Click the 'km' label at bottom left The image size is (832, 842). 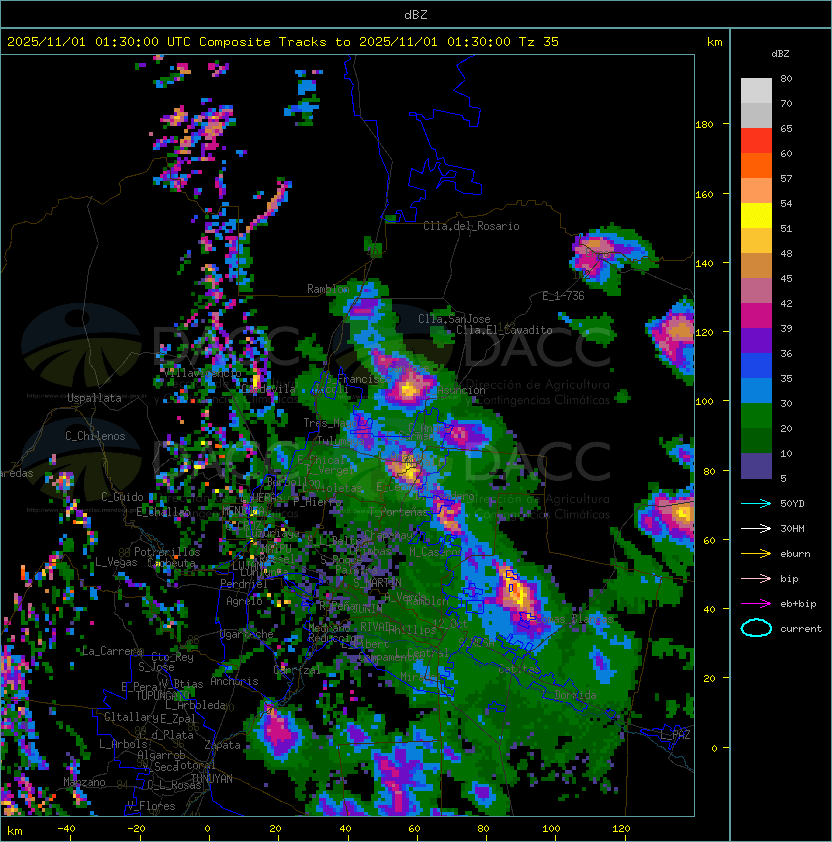coord(15,831)
